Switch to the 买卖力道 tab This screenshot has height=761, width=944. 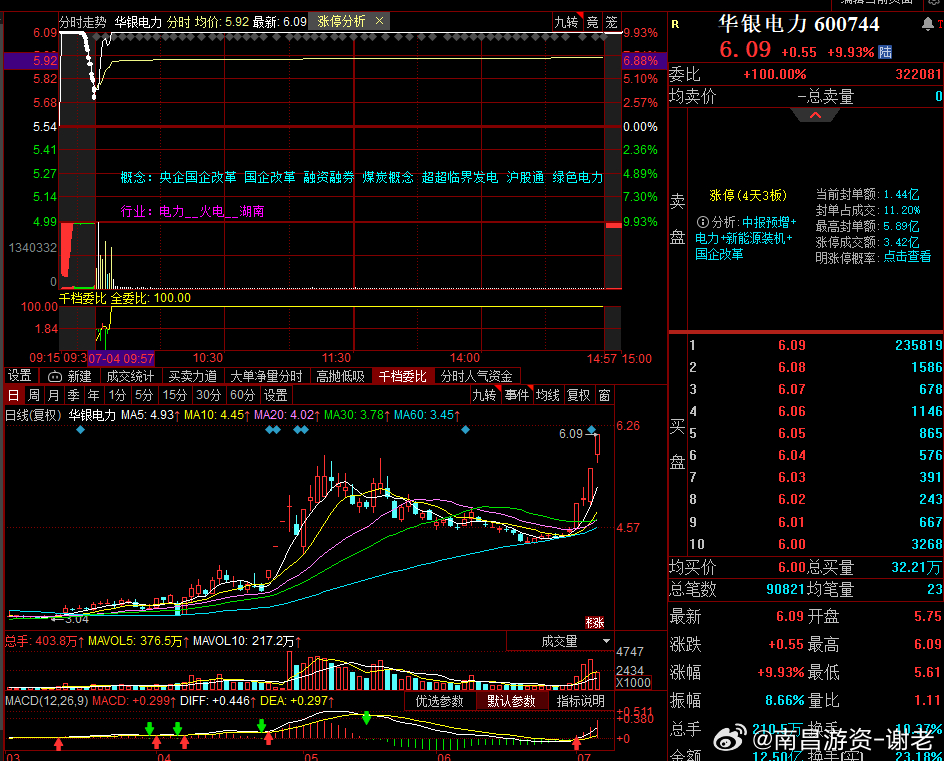(193, 376)
